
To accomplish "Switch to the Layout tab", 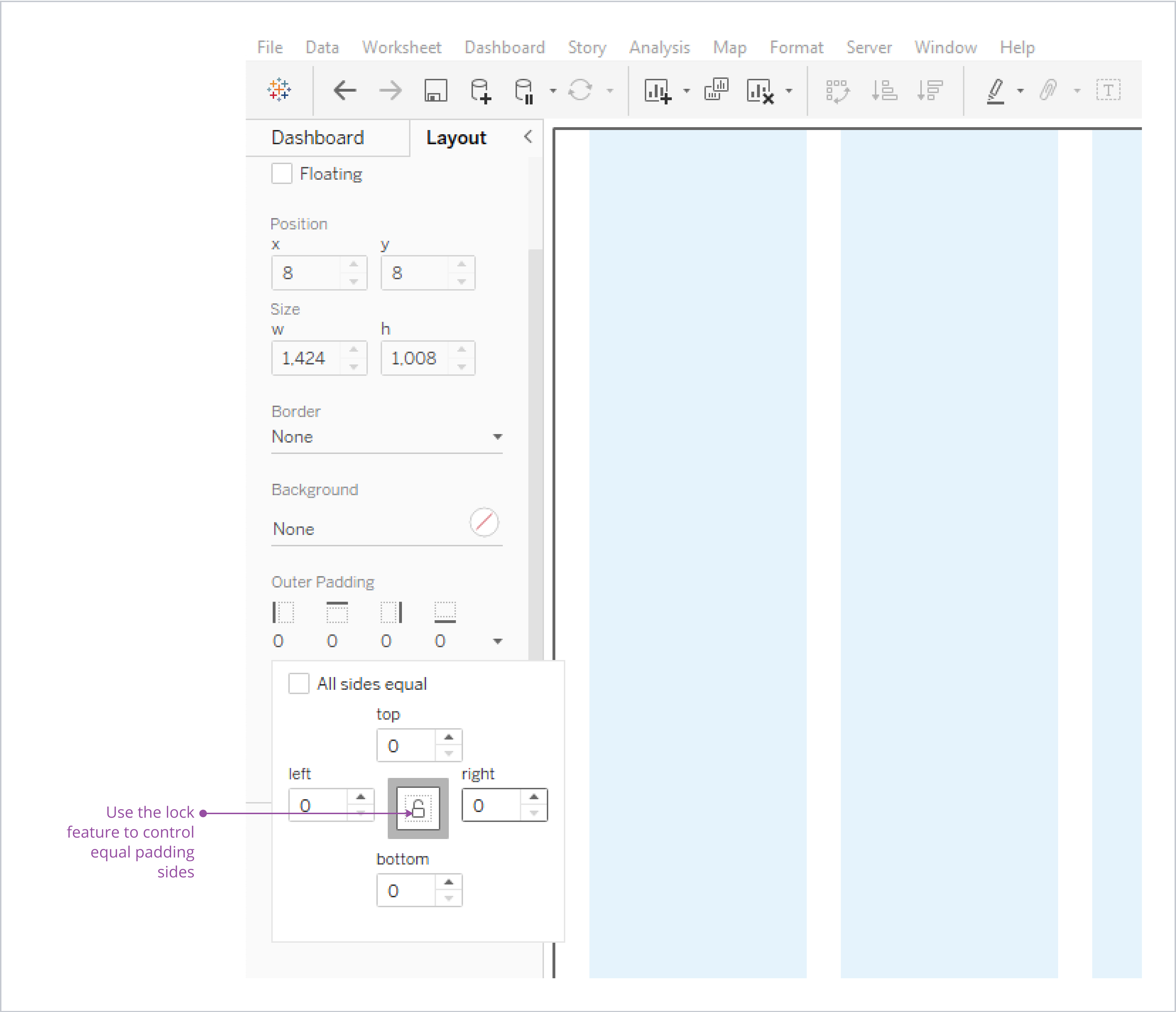I will 456,137.
